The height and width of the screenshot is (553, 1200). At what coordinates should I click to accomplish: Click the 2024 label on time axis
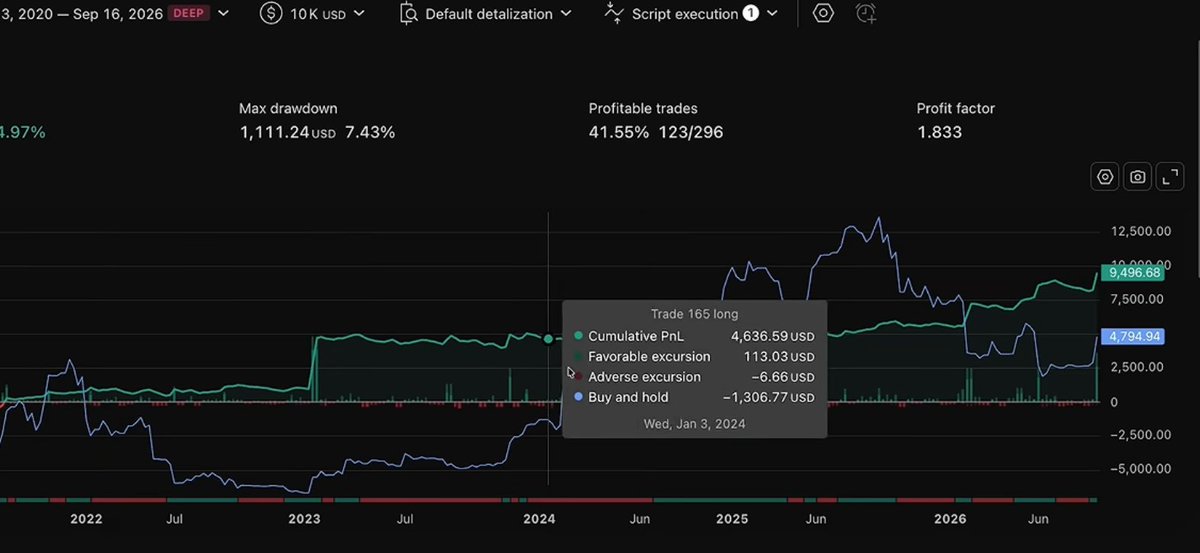tap(538, 519)
